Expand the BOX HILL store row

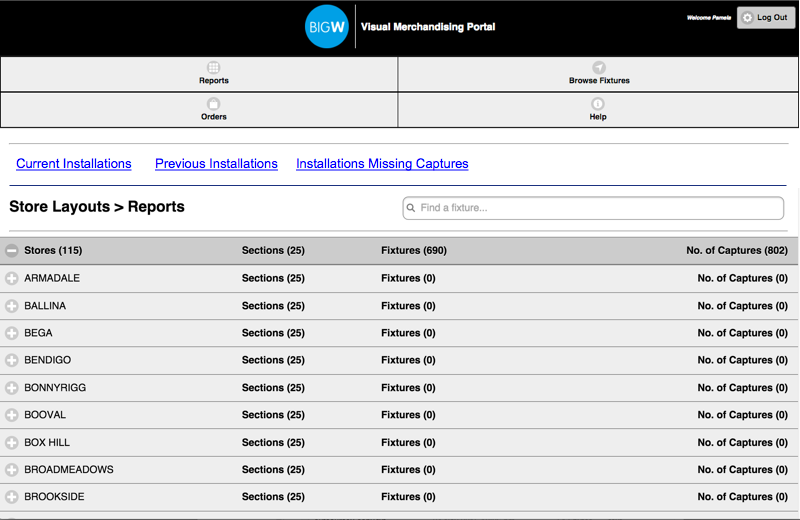point(12,442)
